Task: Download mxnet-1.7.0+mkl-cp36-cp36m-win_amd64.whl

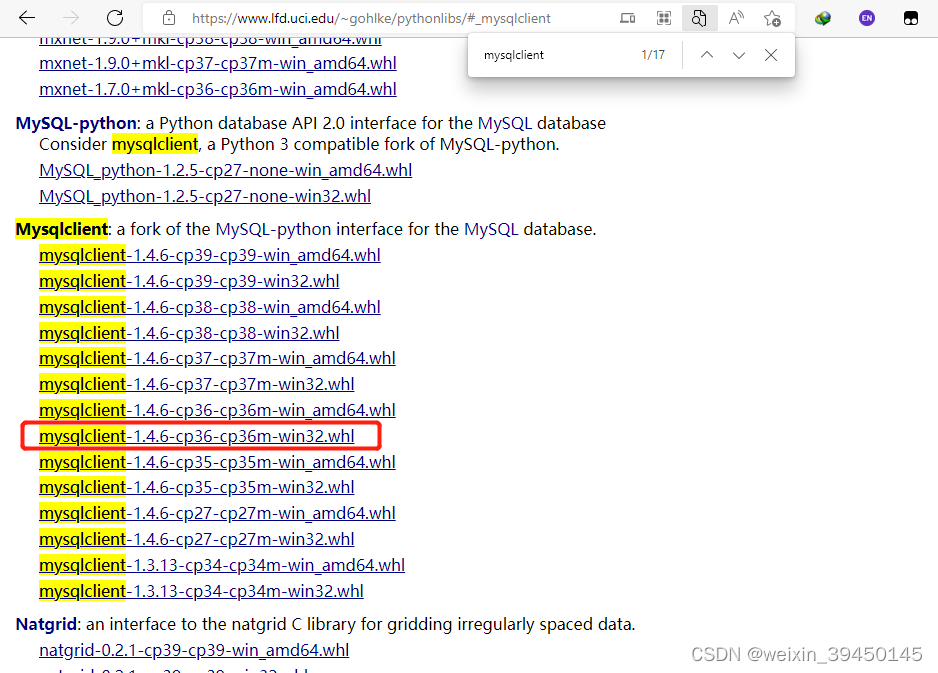Action: click(x=218, y=89)
